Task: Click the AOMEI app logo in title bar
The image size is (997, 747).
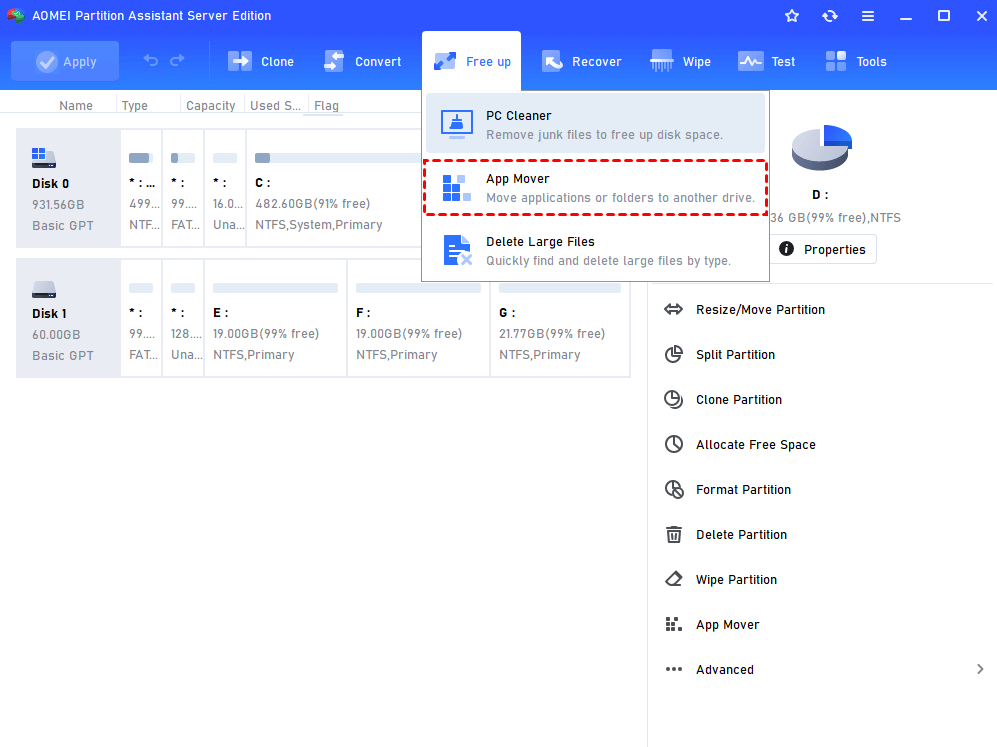Action: (x=16, y=15)
